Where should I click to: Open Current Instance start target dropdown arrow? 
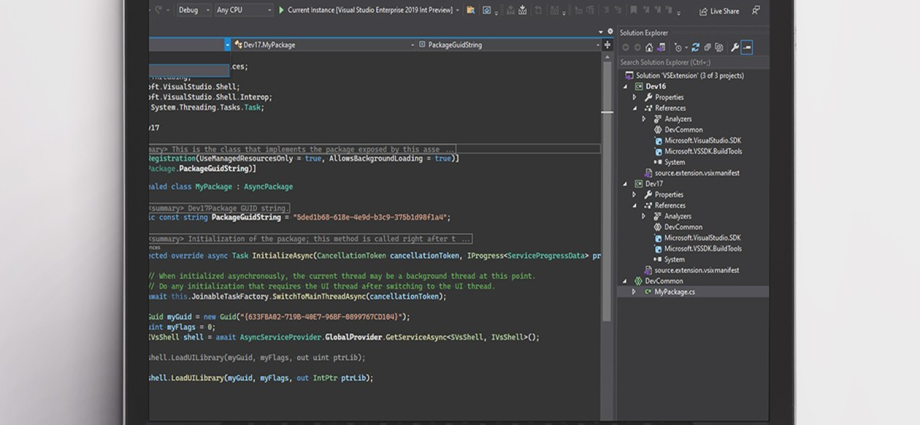click(x=458, y=10)
